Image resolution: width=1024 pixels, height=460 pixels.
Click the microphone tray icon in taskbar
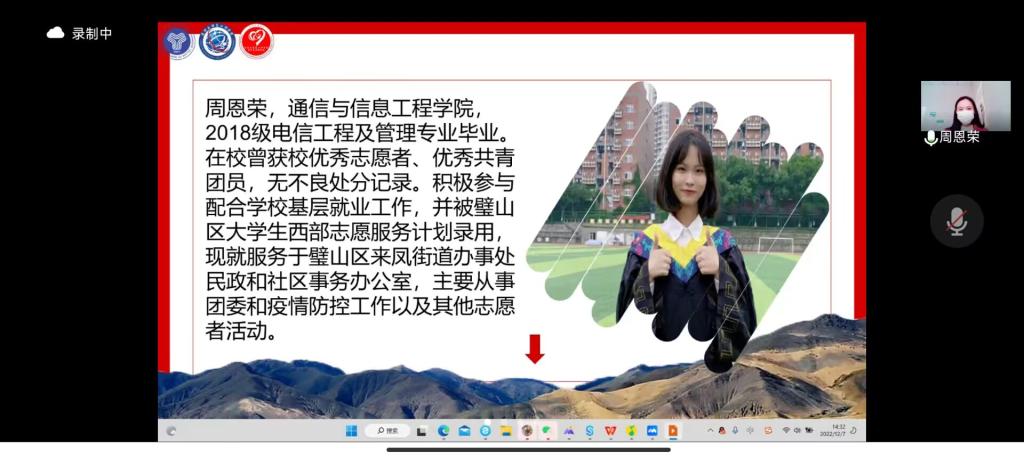(735, 431)
